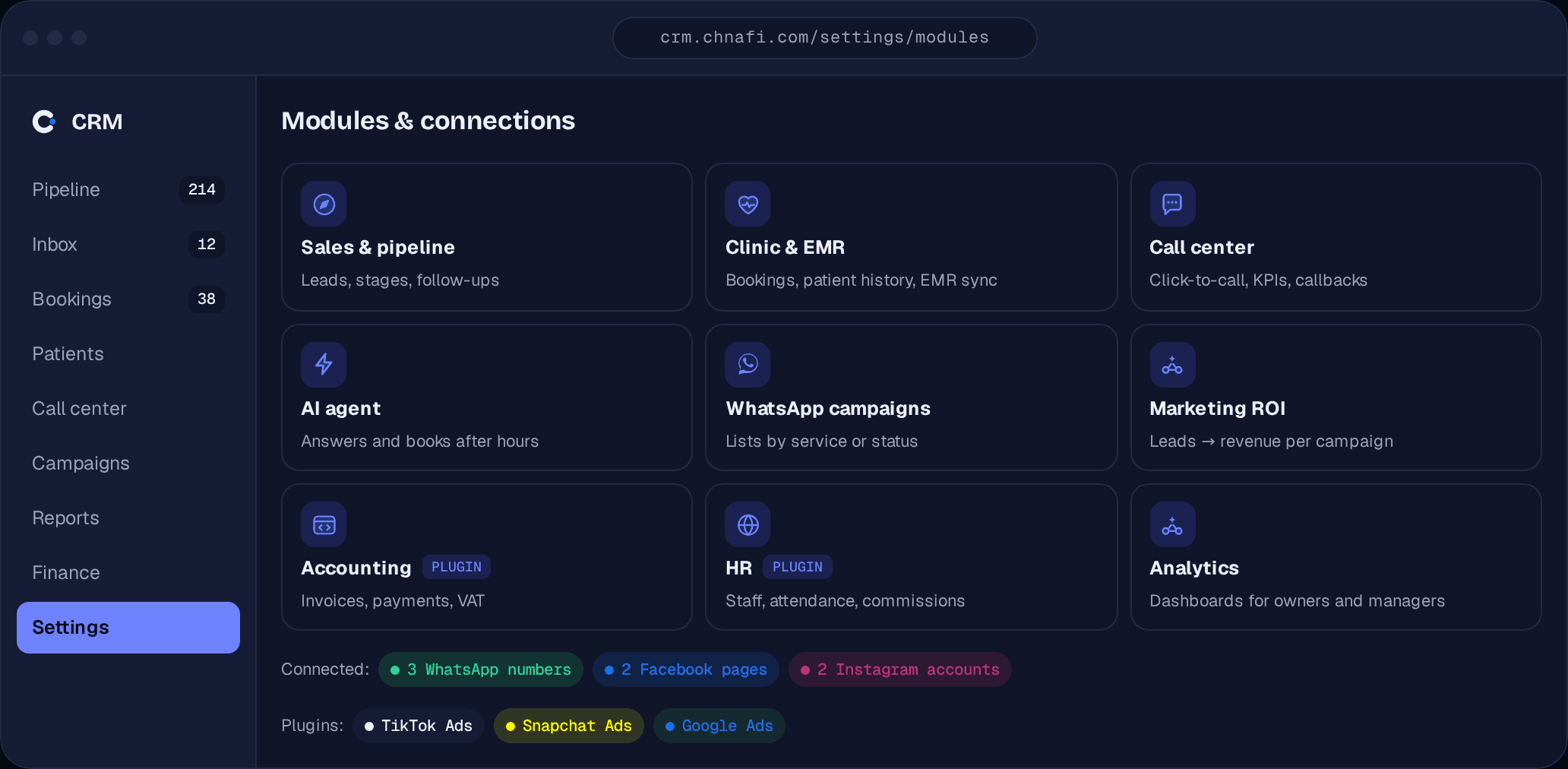The height and width of the screenshot is (769, 1568).
Task: Click the 3 WhatsApp numbers chip
Action: click(480, 669)
